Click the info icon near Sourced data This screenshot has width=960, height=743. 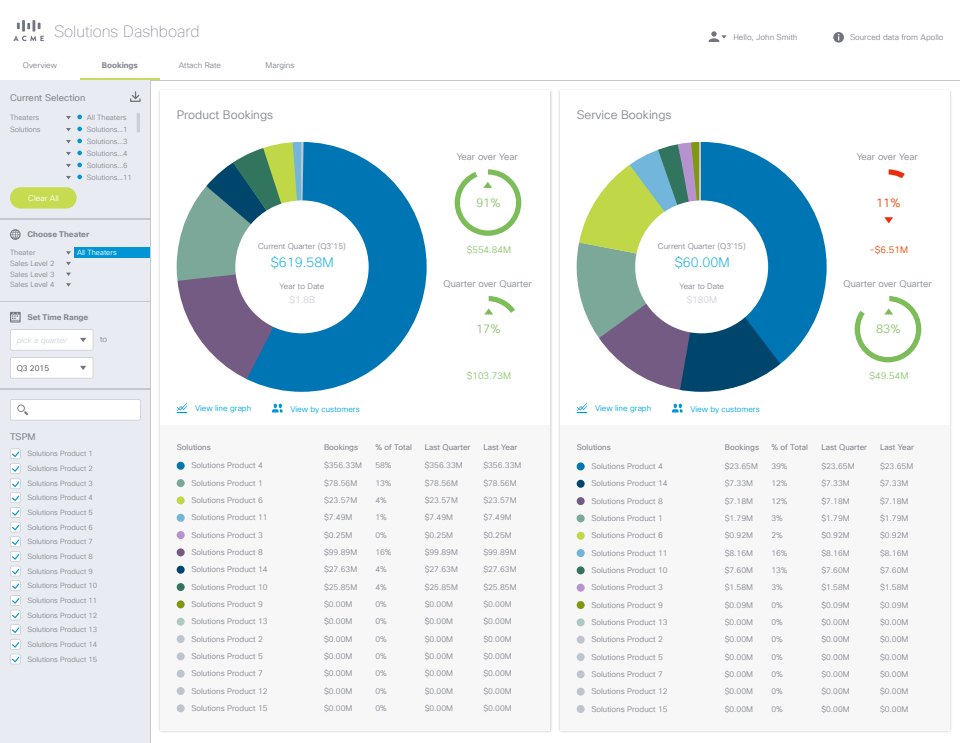click(838, 37)
